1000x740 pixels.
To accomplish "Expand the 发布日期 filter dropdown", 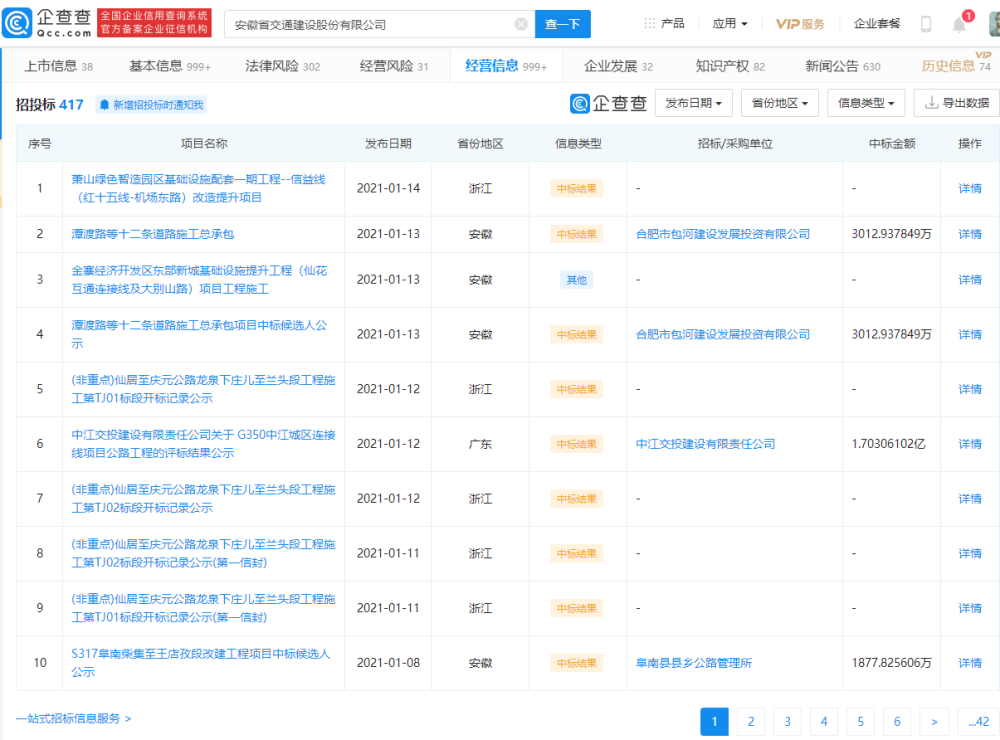I will [693, 103].
